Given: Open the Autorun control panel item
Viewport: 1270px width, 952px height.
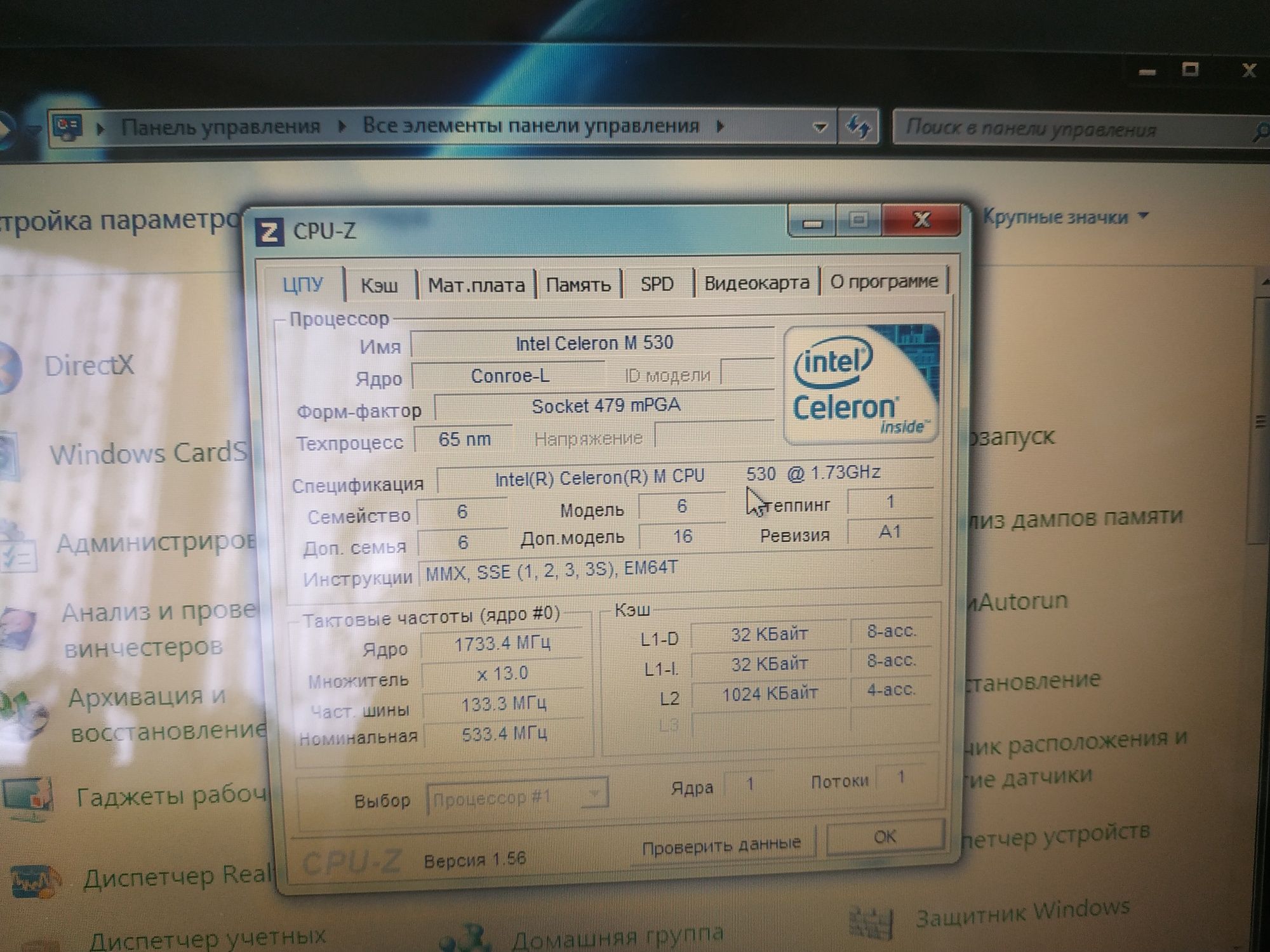Looking at the screenshot, I should pos(1016,600).
